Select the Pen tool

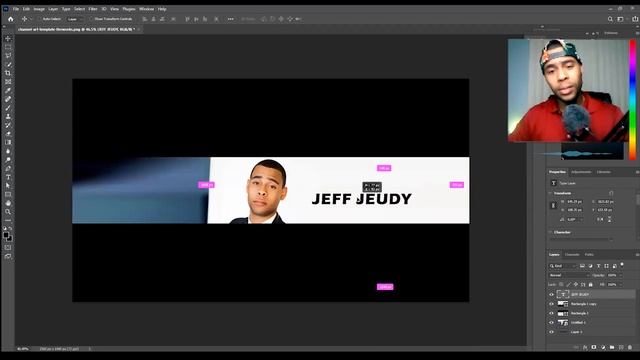tap(8, 168)
